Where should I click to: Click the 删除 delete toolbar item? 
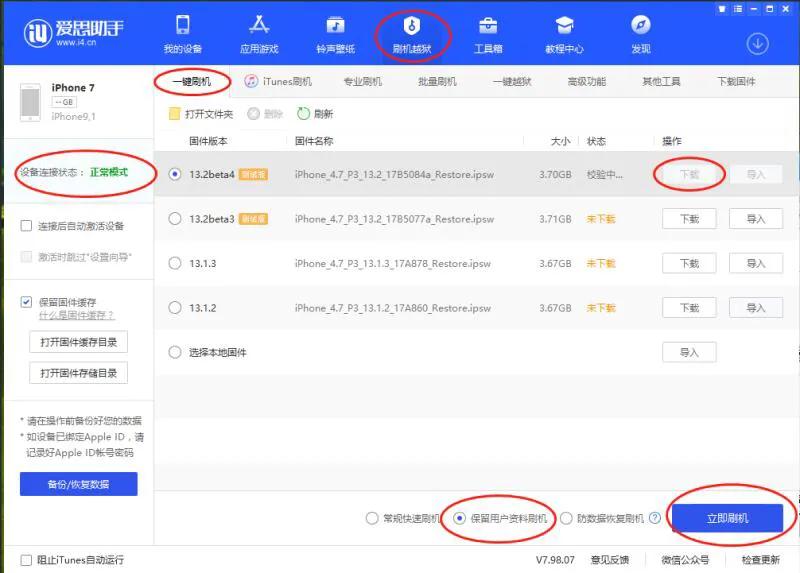[265, 114]
